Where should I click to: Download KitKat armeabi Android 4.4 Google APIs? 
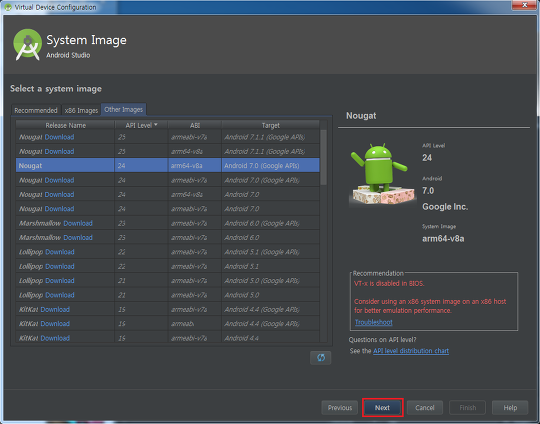click(x=55, y=324)
